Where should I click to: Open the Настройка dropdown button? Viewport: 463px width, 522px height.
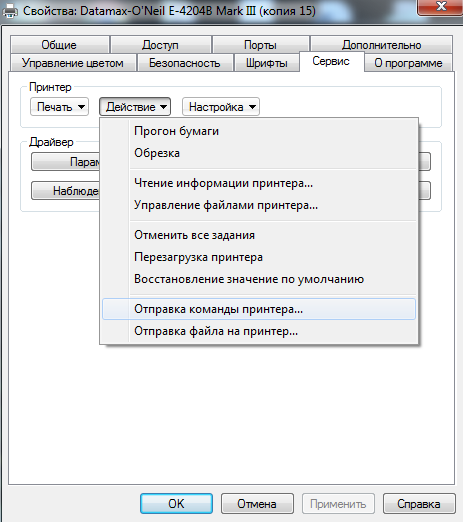221,107
